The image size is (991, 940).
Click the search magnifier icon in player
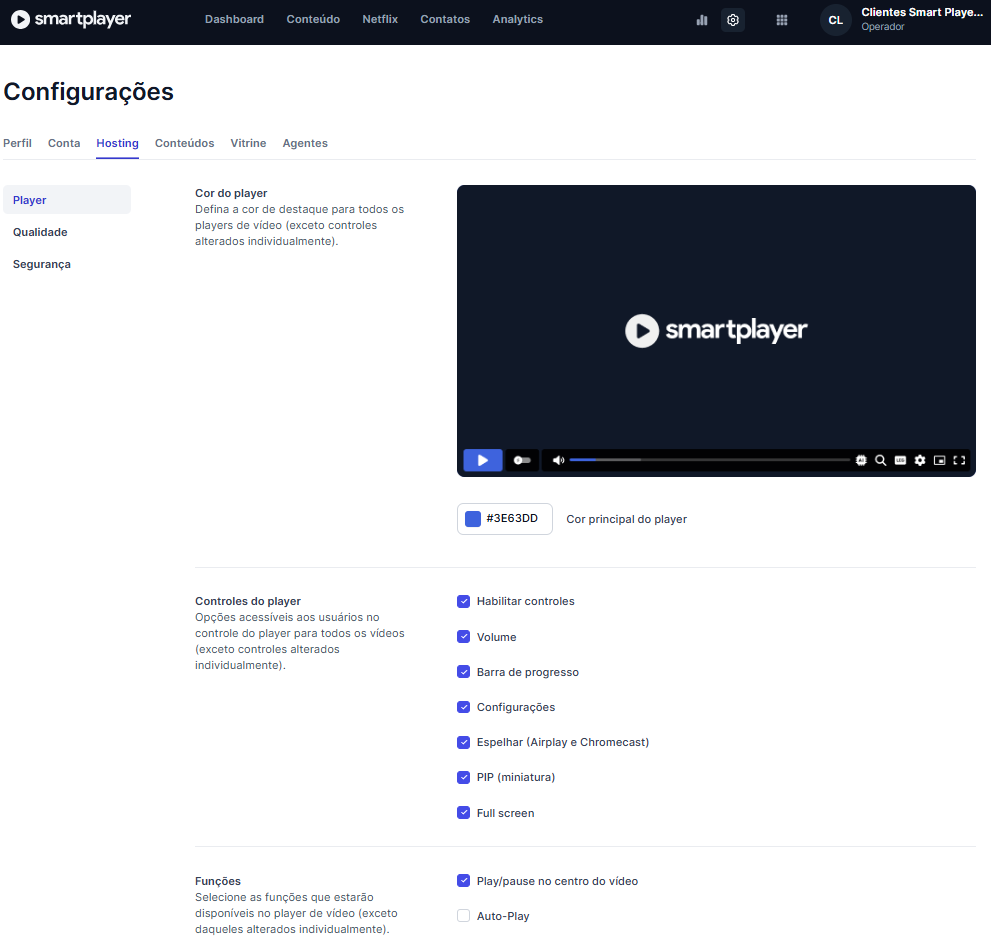pyautogui.click(x=880, y=460)
